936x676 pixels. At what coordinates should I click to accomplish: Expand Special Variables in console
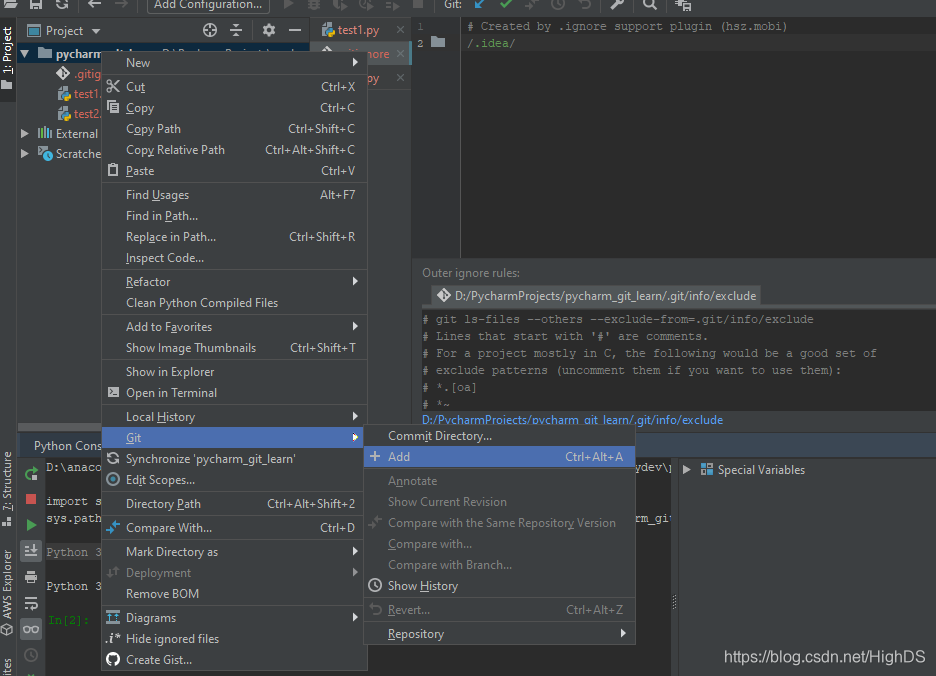(686, 469)
